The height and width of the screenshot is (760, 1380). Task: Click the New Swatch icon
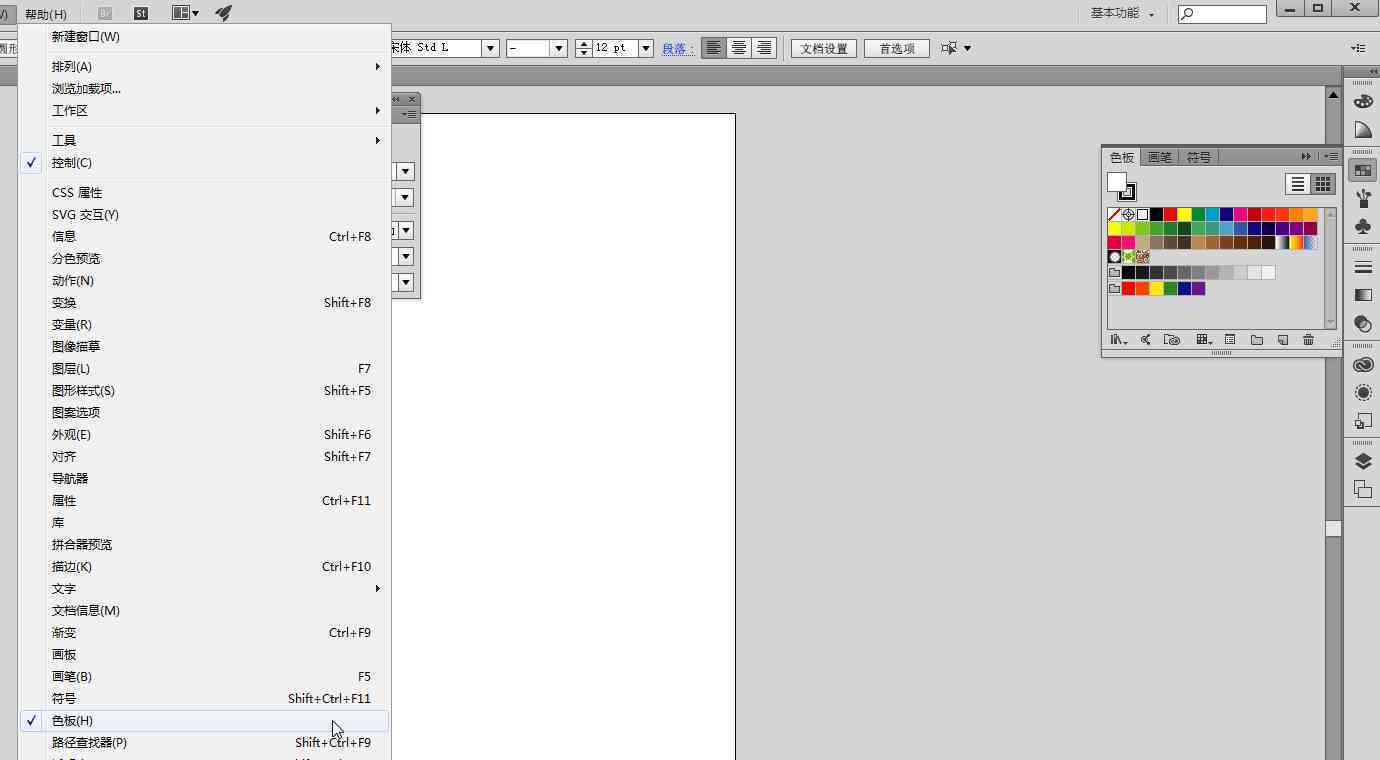(x=1283, y=340)
